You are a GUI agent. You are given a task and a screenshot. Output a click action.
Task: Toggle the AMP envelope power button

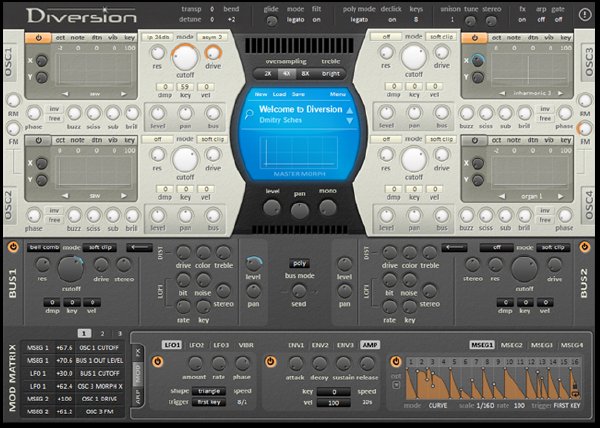[271, 361]
